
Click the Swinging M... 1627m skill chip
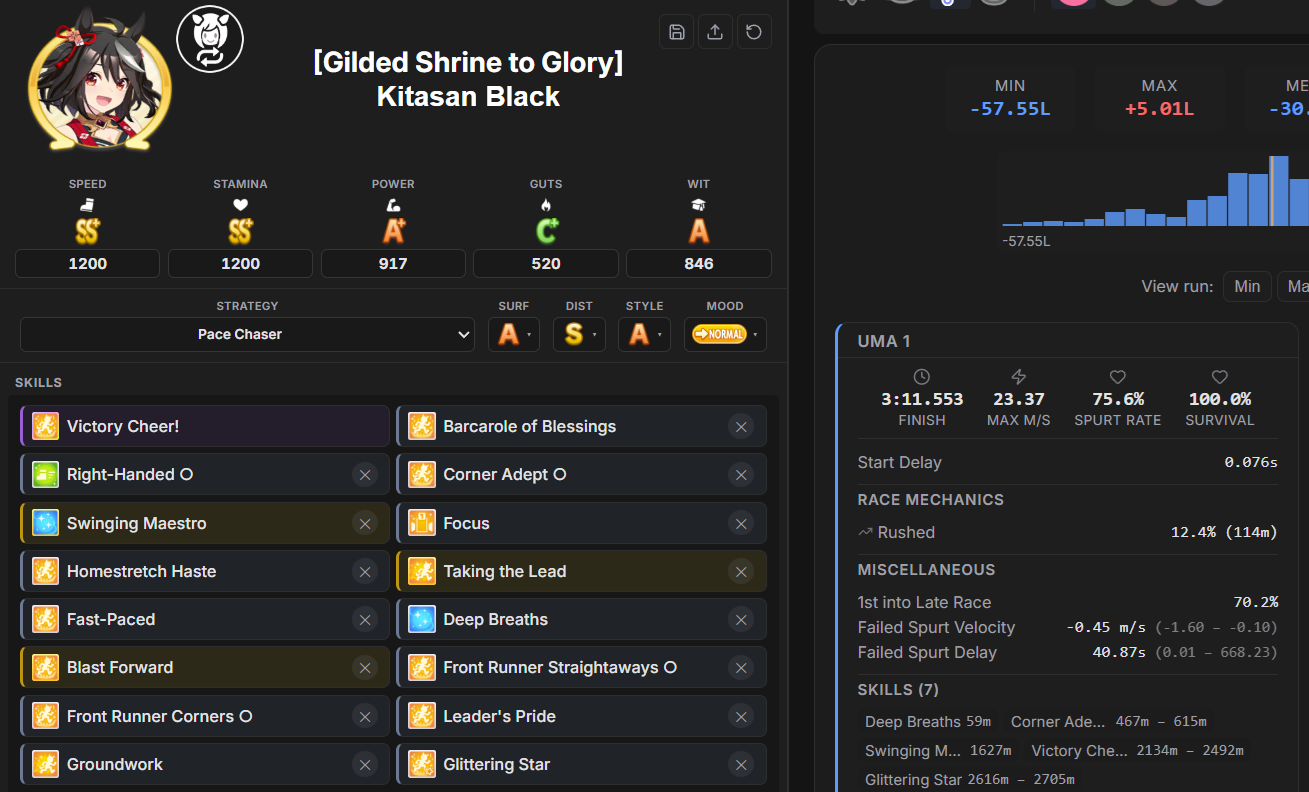point(938,751)
